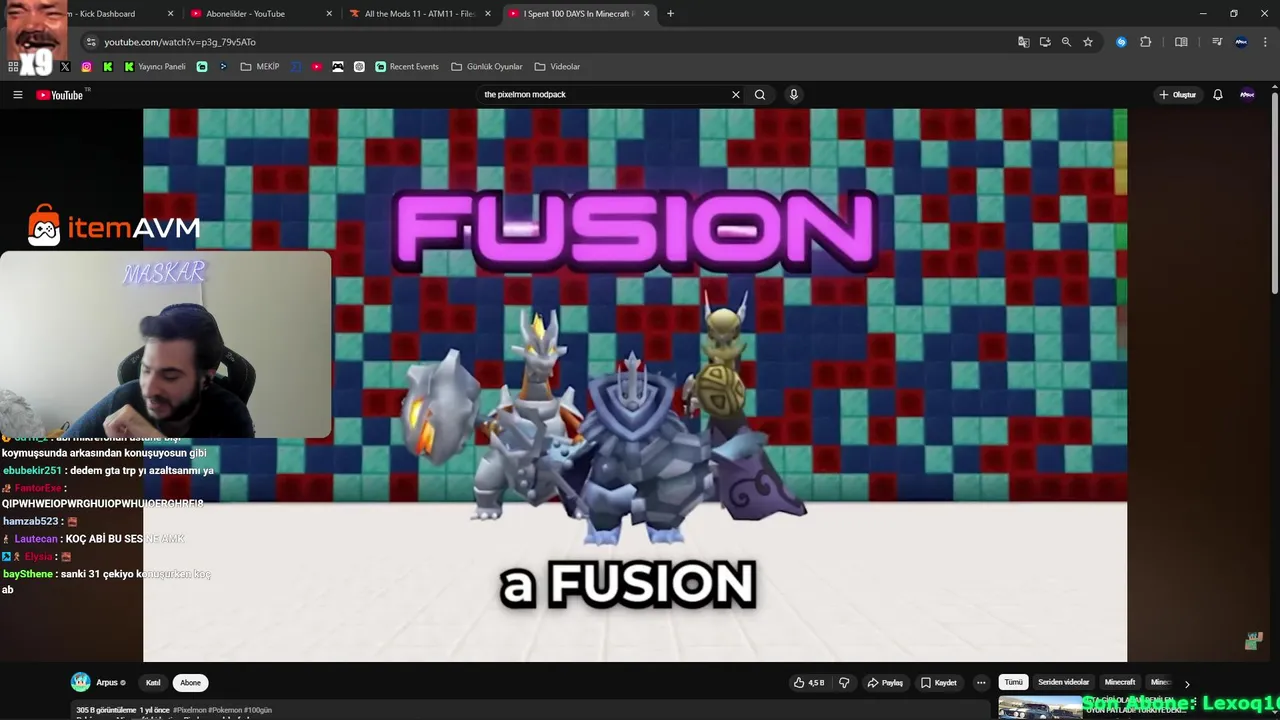
Task: Open the more actions ellipsis under video
Action: 981,683
